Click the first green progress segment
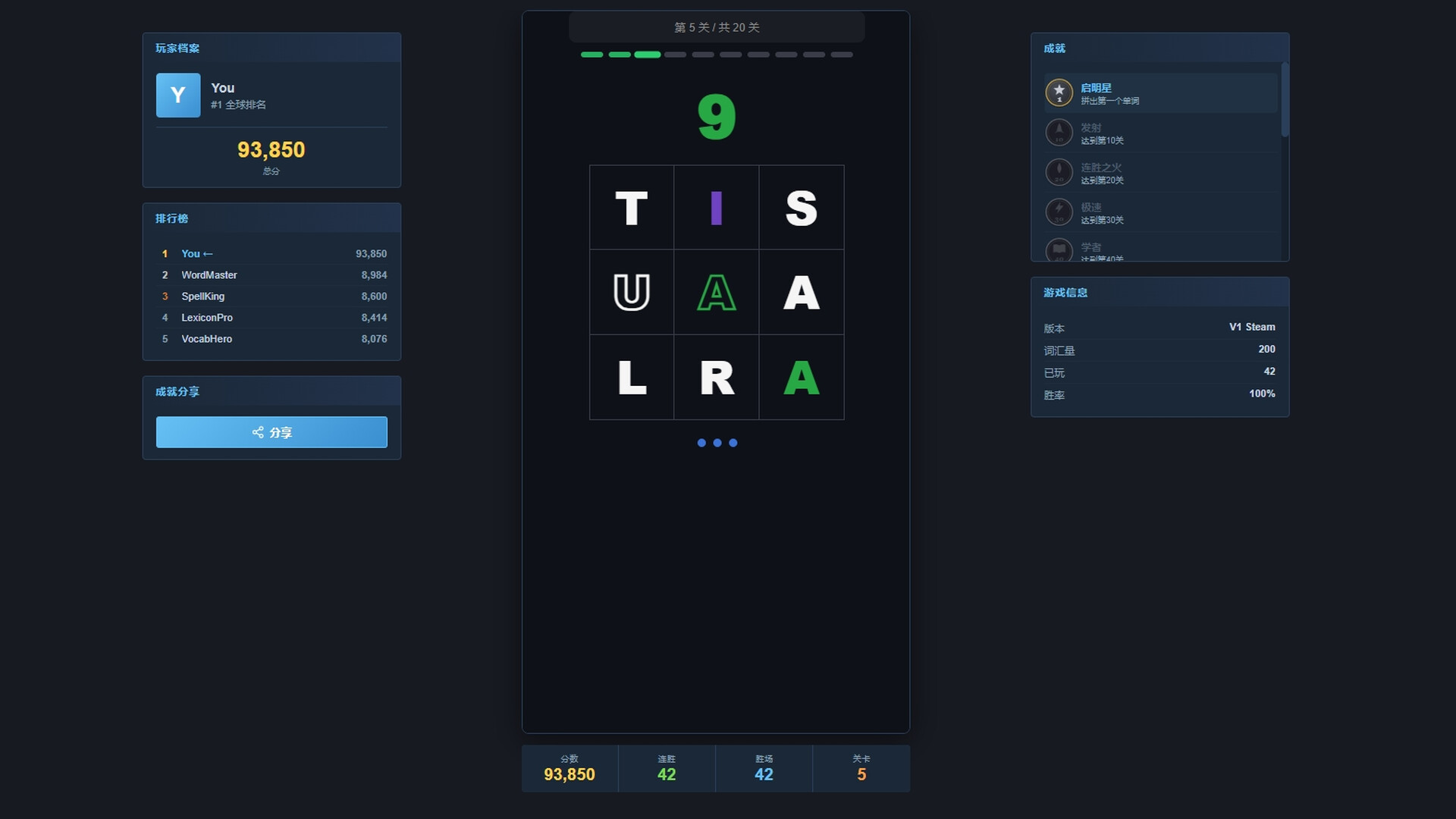The height and width of the screenshot is (819, 1456). pyautogui.click(x=591, y=55)
